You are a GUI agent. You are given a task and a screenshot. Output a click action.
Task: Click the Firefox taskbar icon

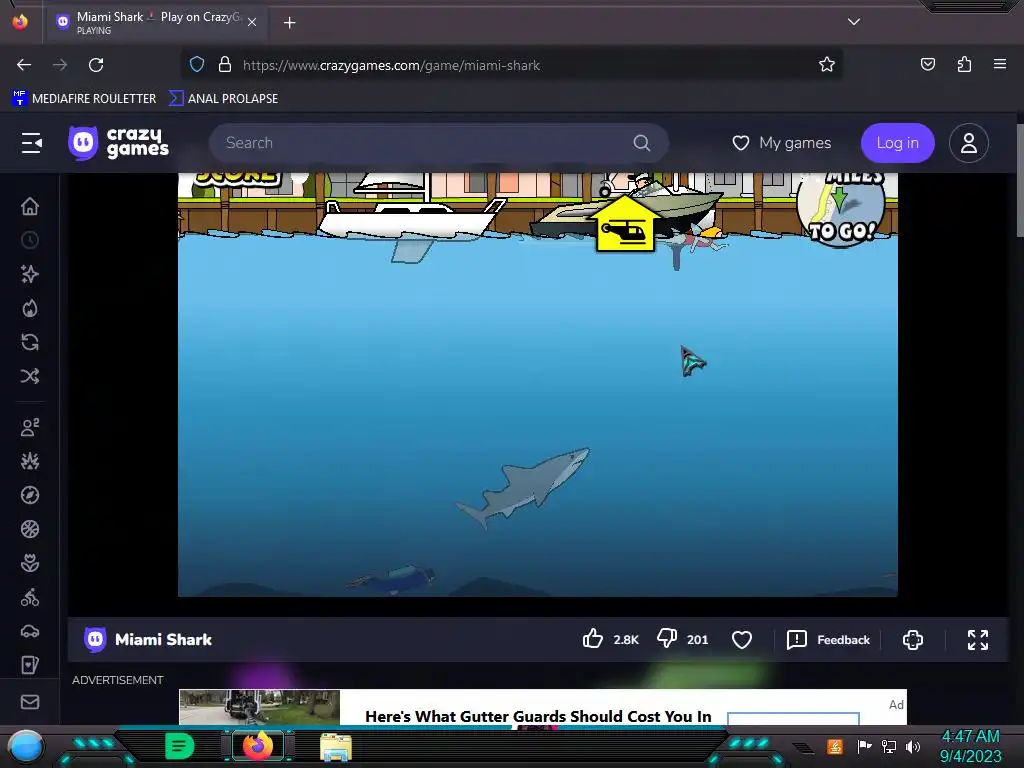coord(258,746)
